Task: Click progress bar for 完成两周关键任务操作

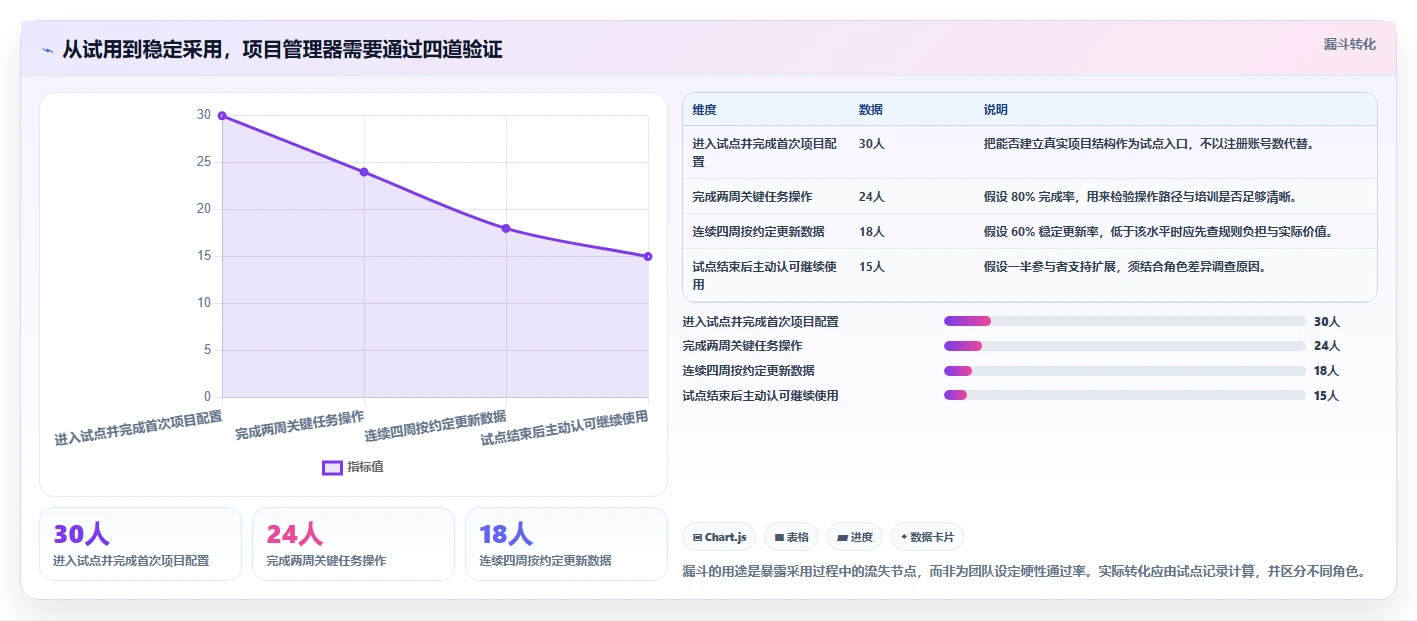Action: pos(1125,346)
